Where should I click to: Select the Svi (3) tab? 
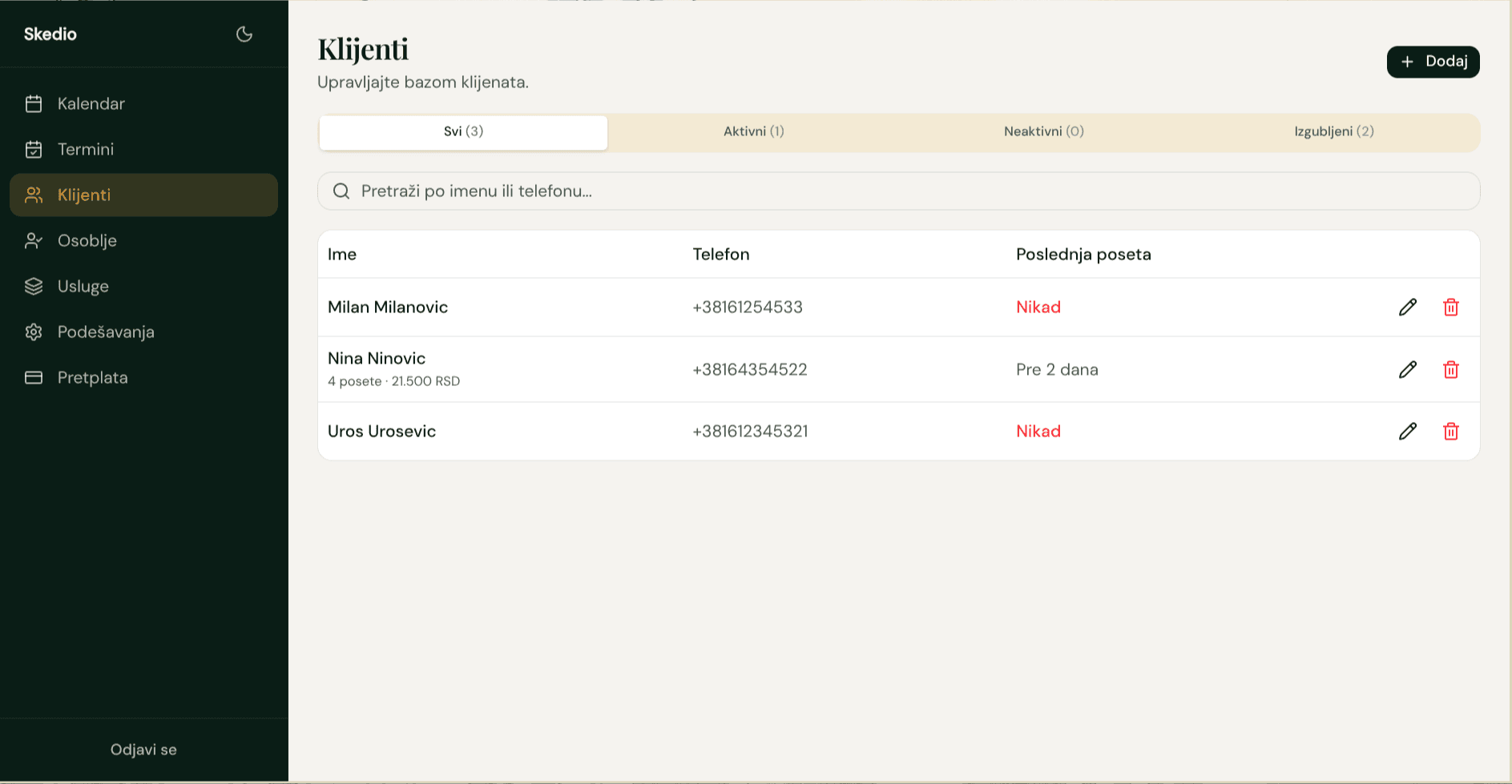[463, 132]
